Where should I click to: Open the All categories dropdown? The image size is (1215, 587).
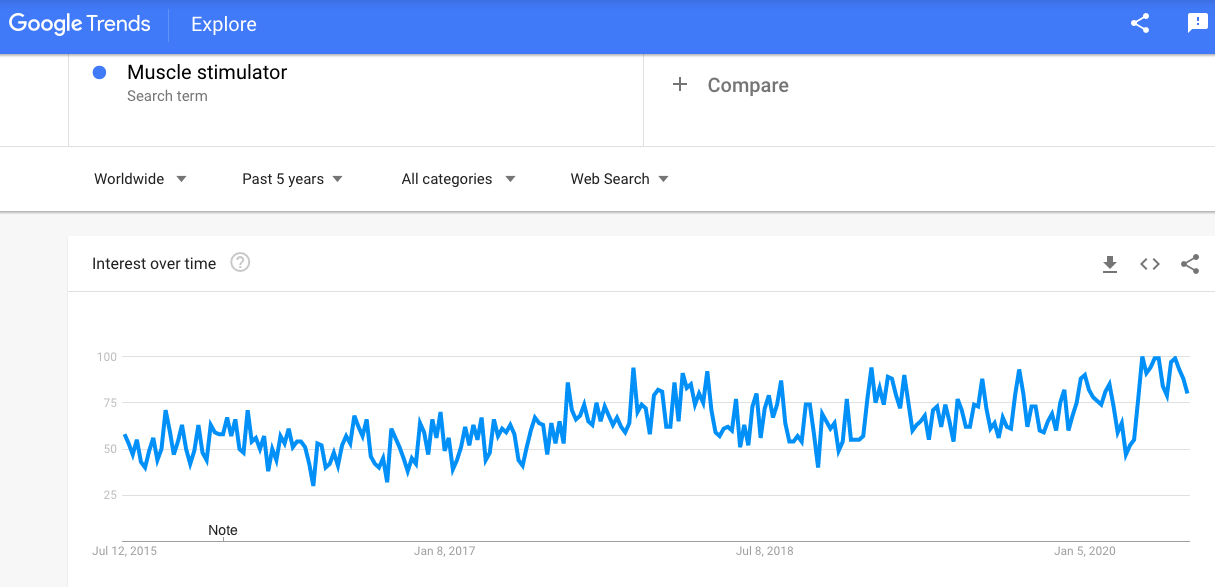tap(458, 179)
